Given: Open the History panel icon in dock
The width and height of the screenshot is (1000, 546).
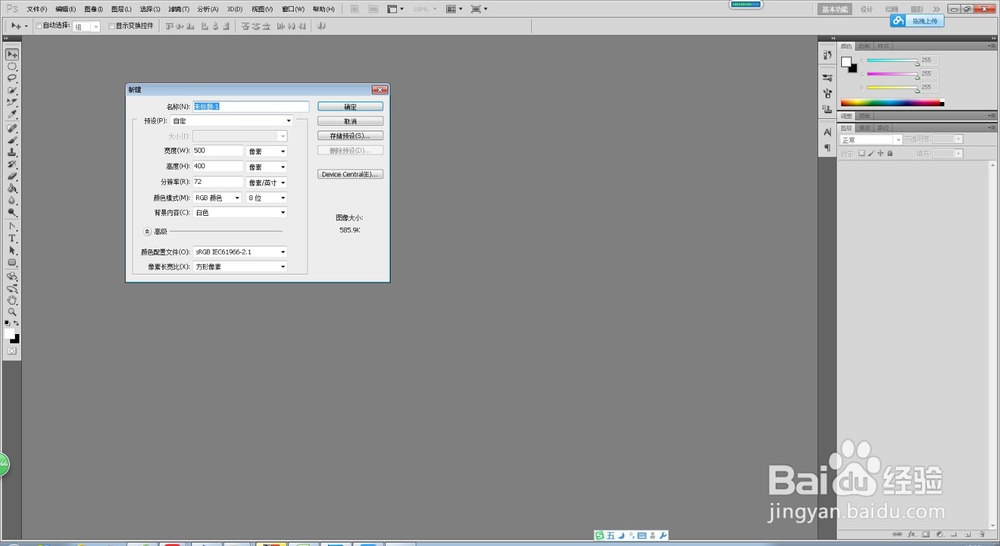Looking at the screenshot, I should 827,55.
